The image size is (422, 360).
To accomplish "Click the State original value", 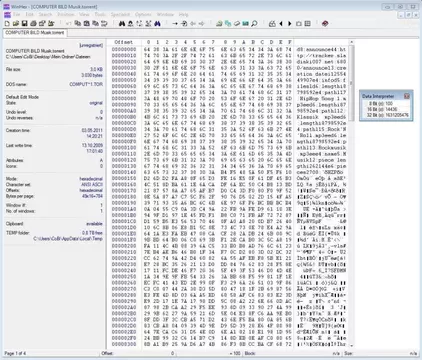I will point(96,103).
